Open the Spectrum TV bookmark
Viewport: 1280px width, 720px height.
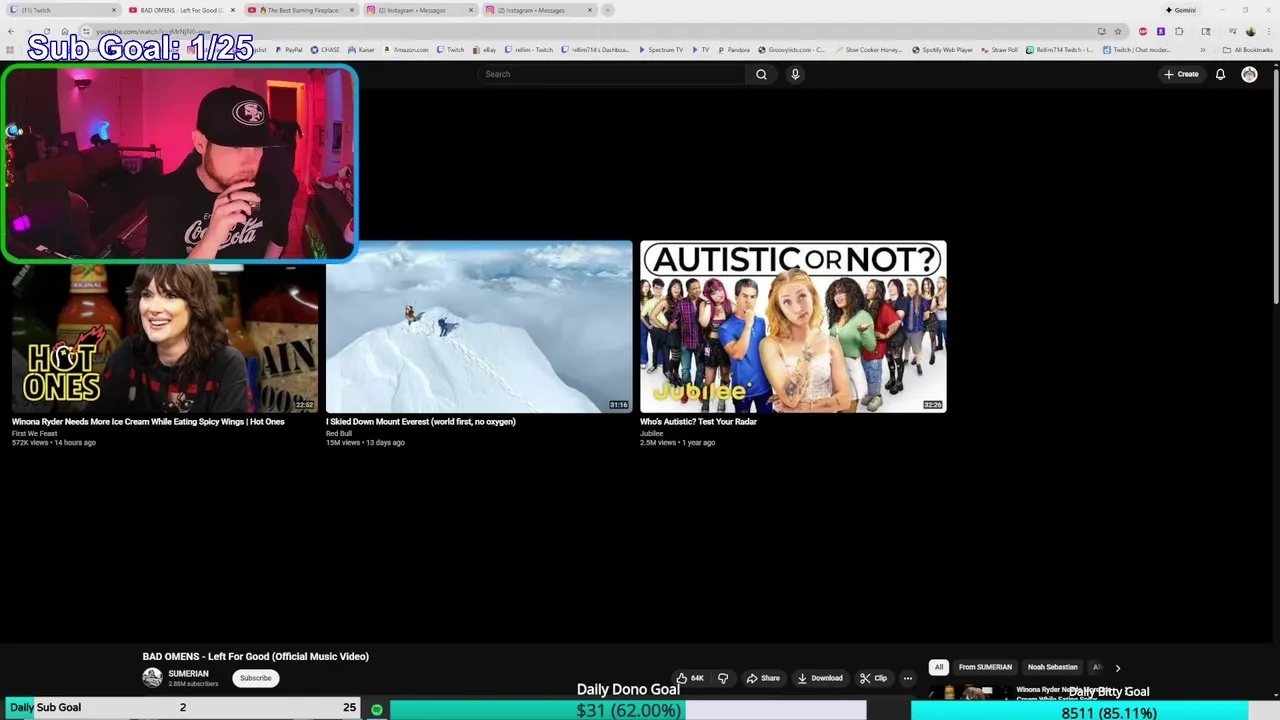tap(660, 50)
